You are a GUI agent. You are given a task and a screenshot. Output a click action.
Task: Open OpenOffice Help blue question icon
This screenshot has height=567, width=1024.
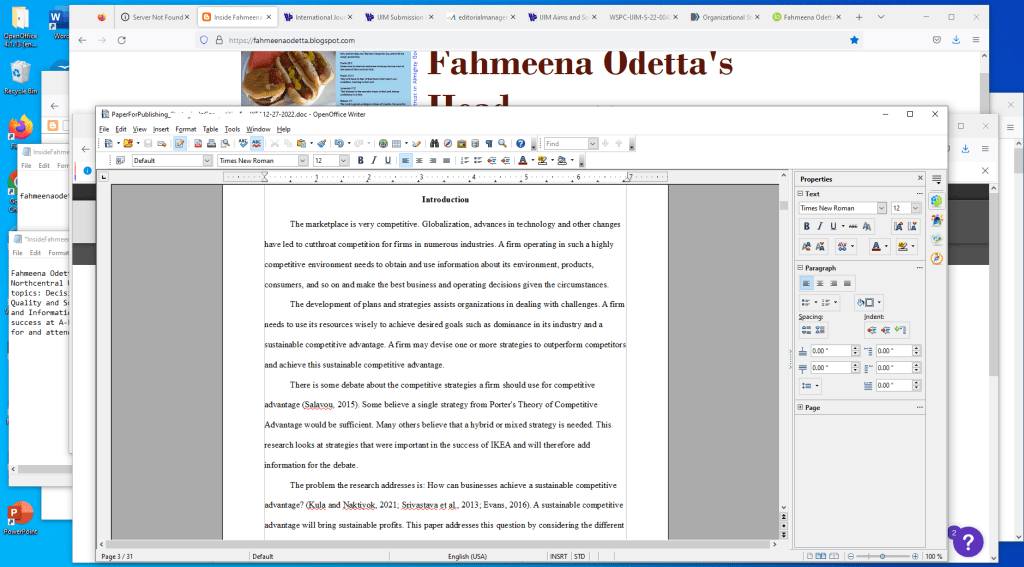[520, 143]
